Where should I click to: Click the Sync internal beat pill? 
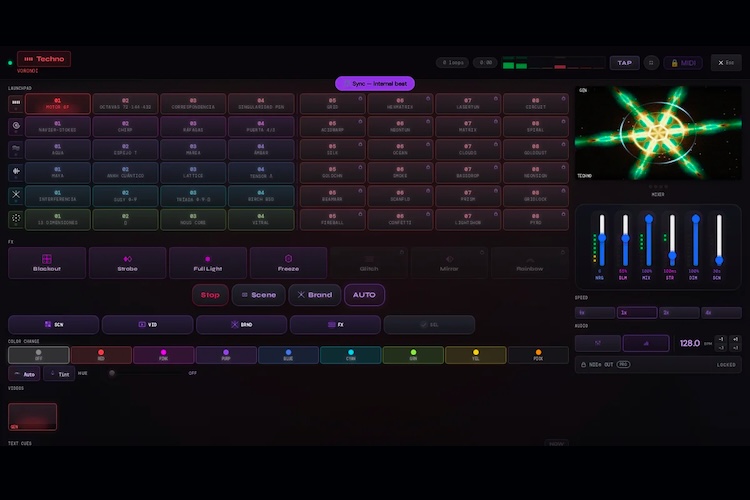coord(375,84)
